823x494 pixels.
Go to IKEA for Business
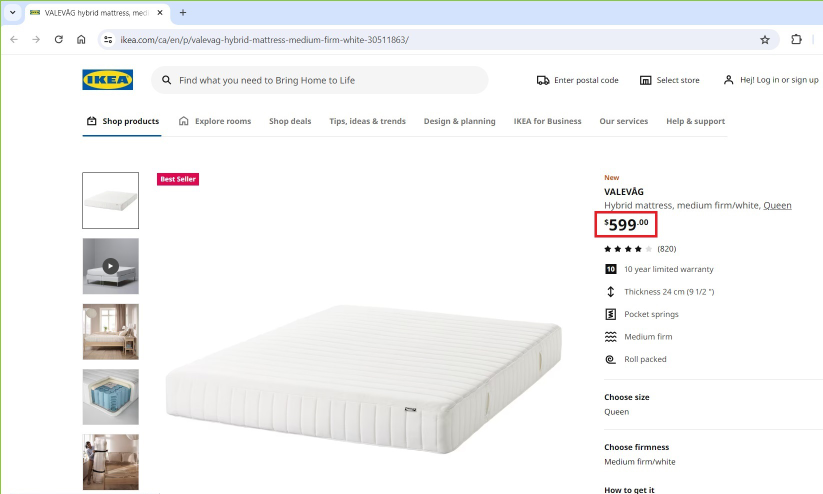pos(547,121)
